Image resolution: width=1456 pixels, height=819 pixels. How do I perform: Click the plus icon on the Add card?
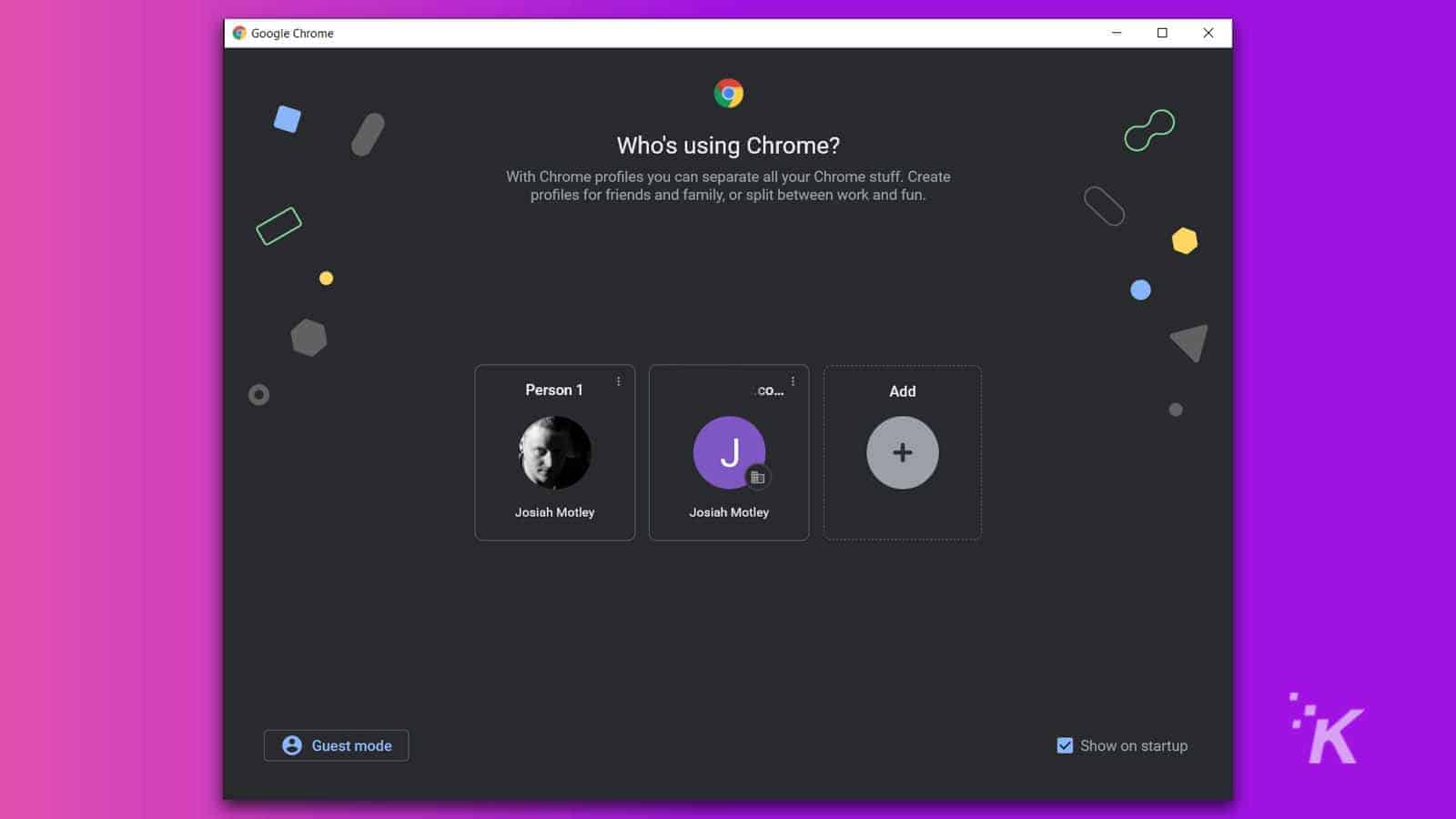[x=901, y=452]
